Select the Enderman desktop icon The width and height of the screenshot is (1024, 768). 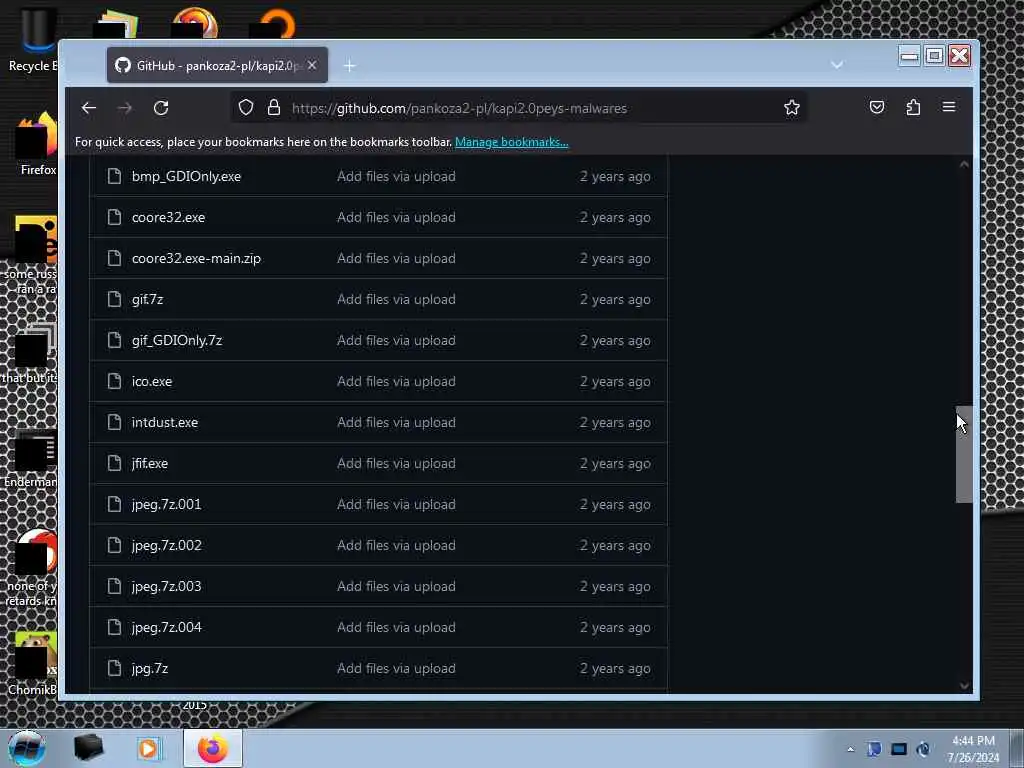tap(29, 458)
